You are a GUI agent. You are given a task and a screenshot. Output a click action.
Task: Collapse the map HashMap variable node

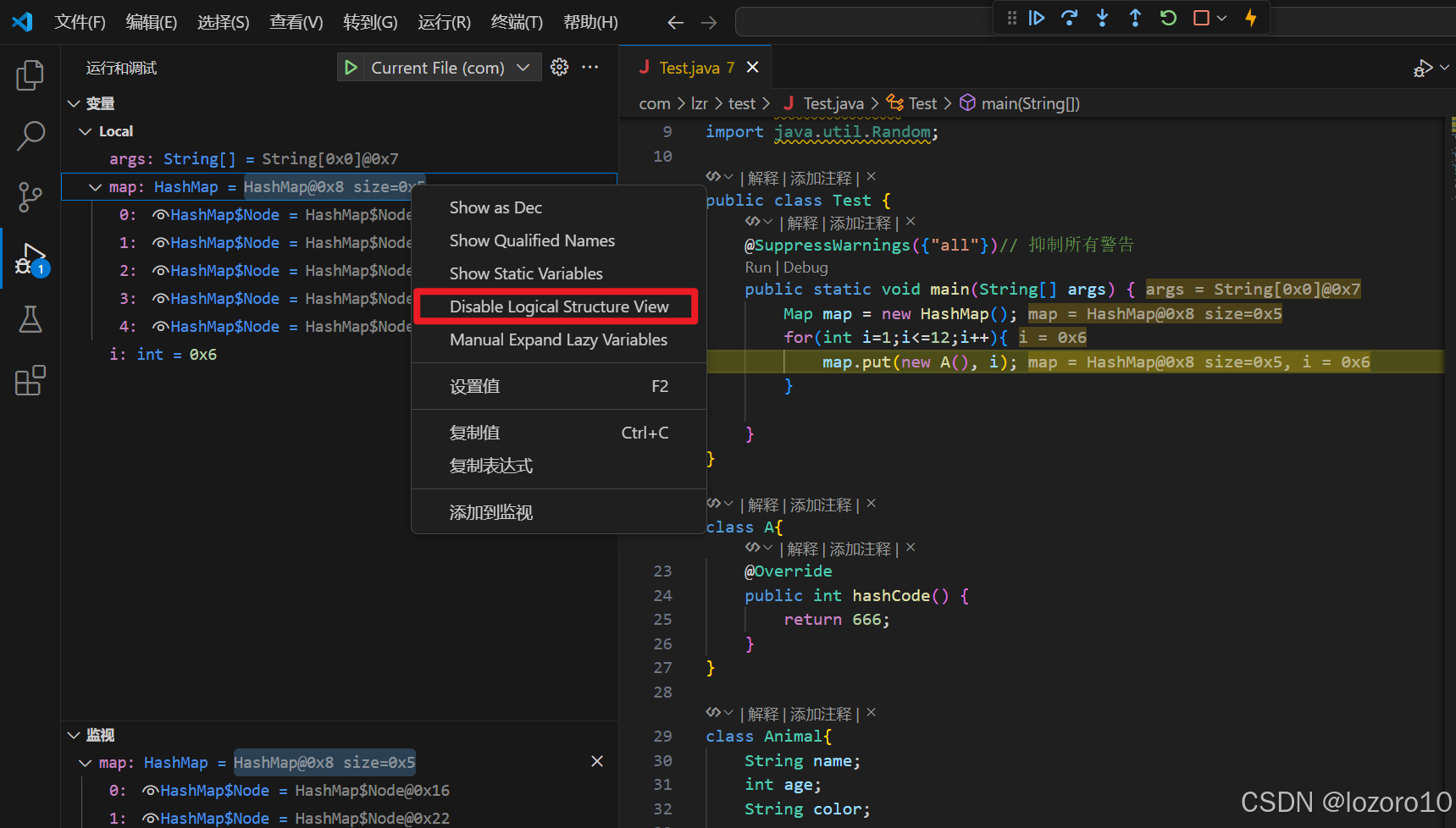94,186
